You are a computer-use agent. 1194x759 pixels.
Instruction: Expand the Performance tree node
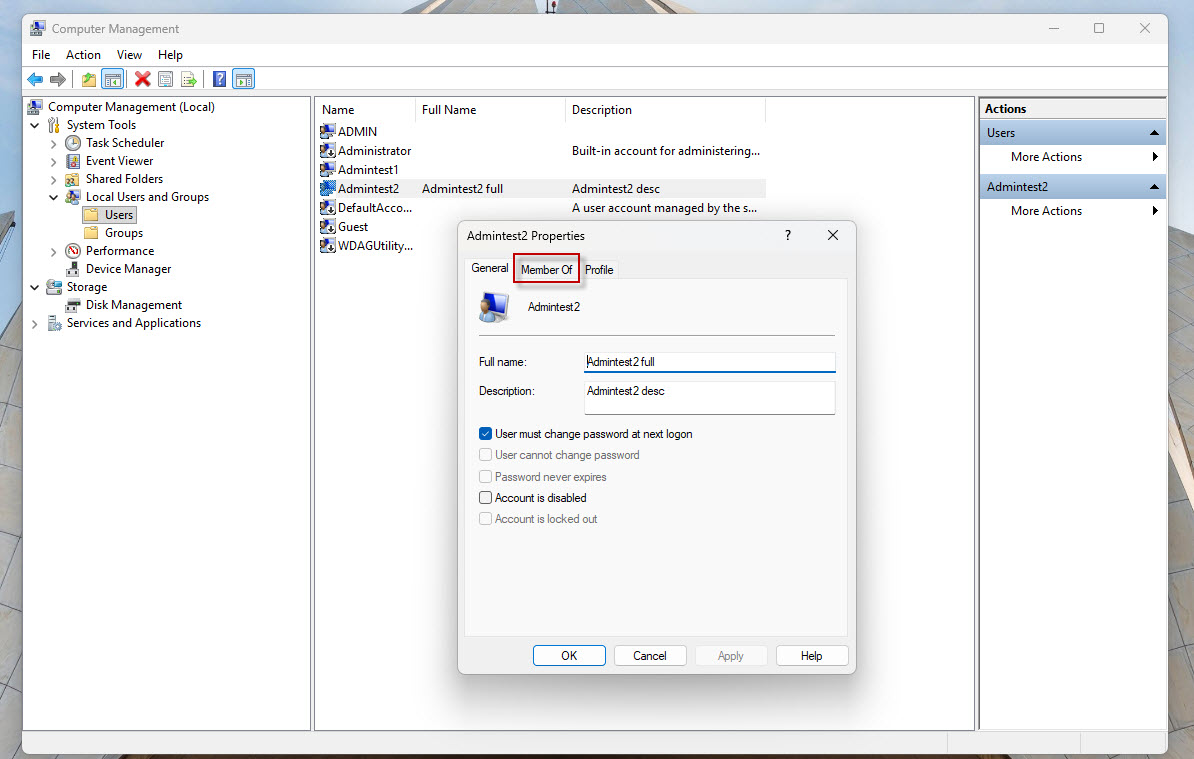pos(53,251)
